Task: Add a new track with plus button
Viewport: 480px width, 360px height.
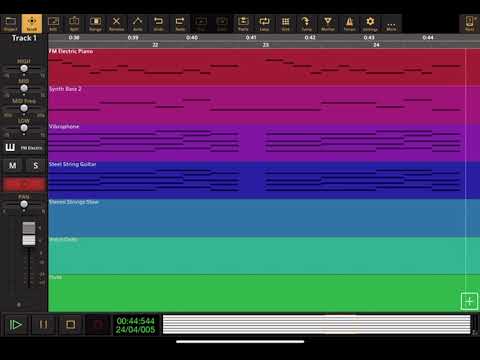Action: tap(469, 302)
